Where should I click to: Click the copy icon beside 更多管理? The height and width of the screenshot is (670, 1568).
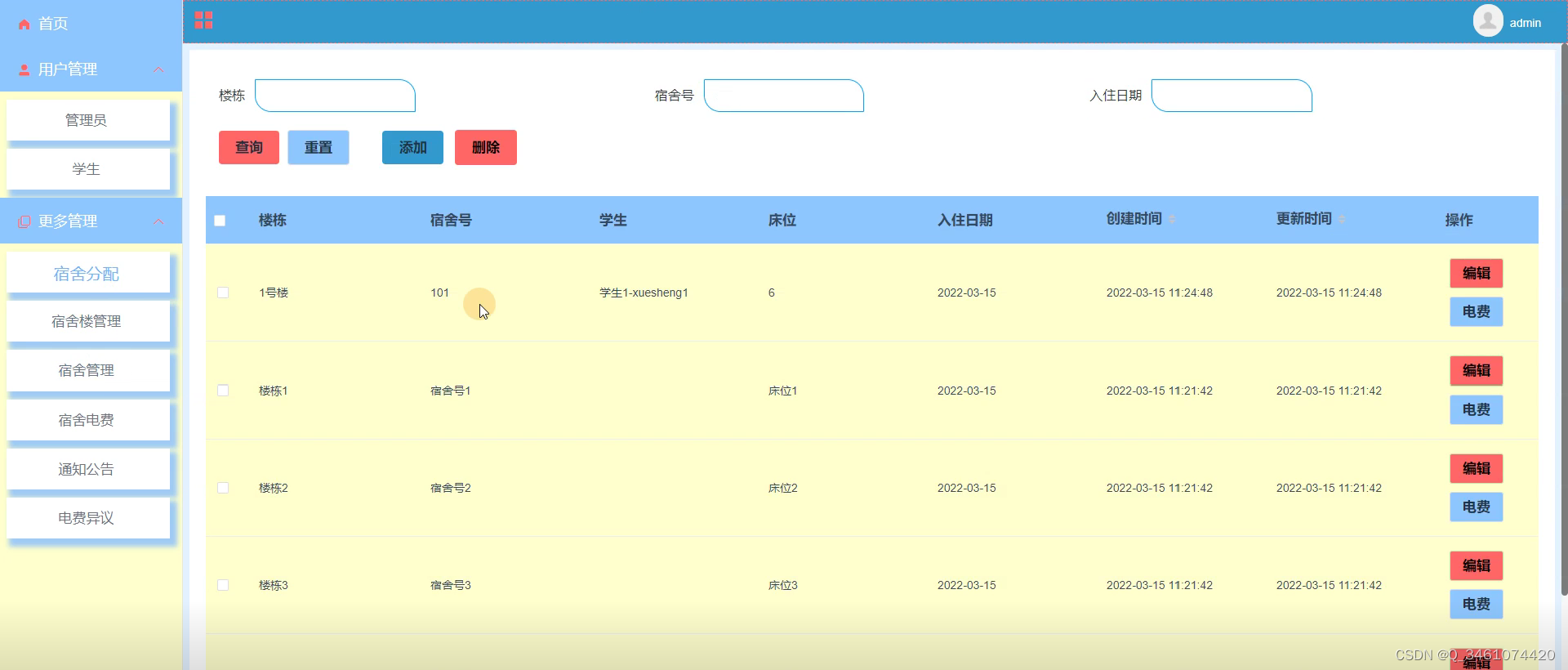[x=24, y=221]
